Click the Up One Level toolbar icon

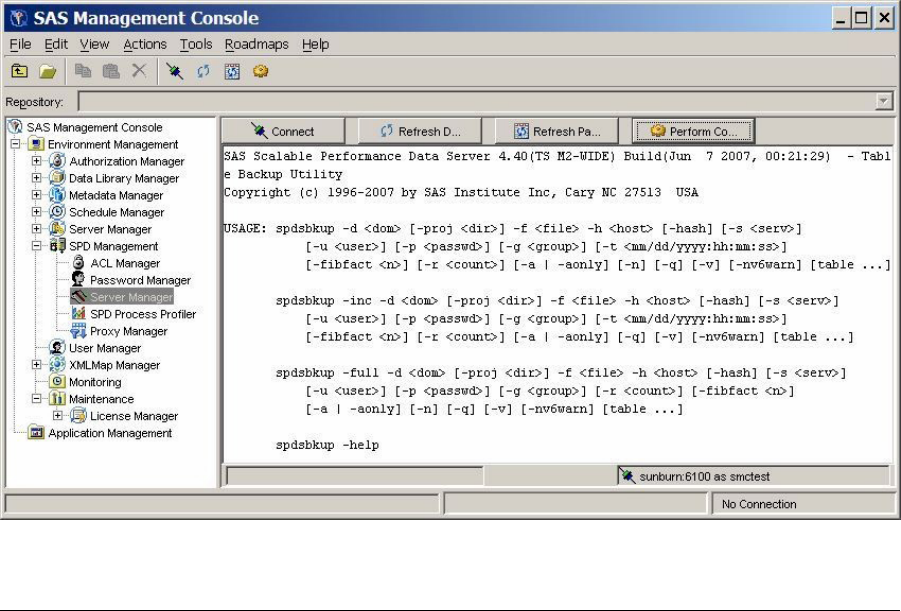pyautogui.click(x=20, y=71)
